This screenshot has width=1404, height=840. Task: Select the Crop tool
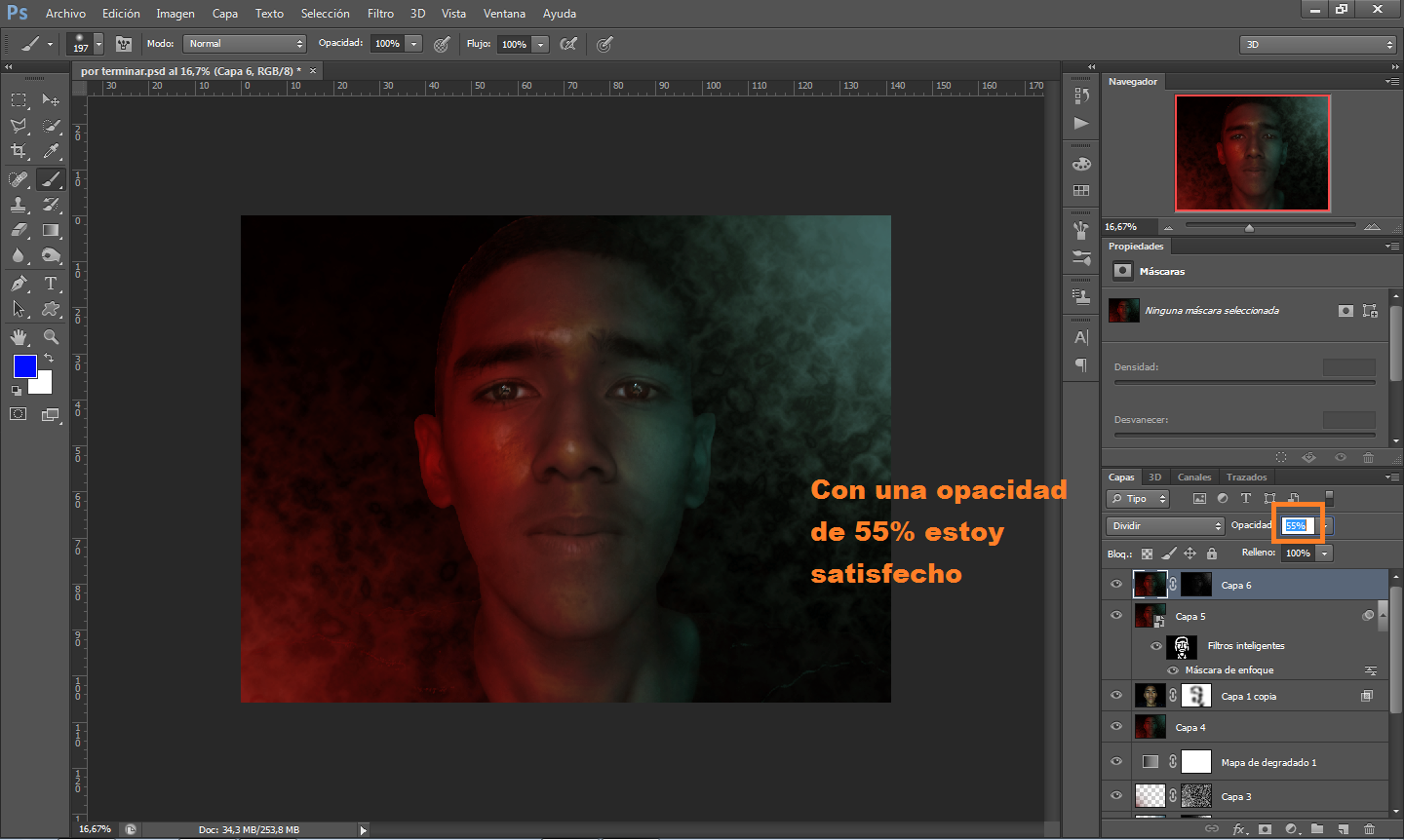click(x=19, y=151)
